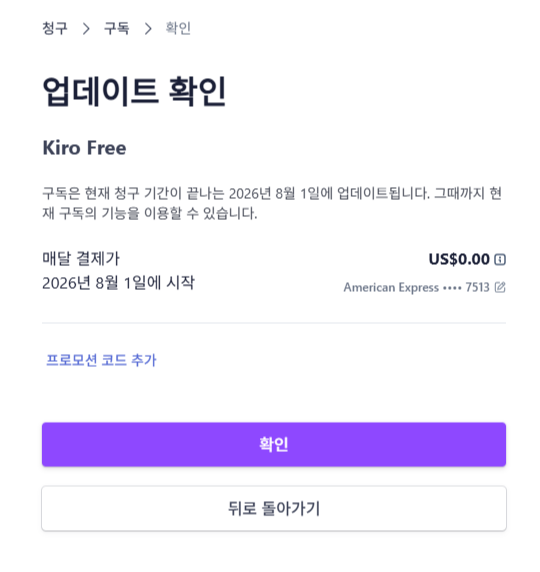Image resolution: width=540 pixels, height=572 pixels.
Task: Click the US$0.00 price amount
Action: (459, 259)
